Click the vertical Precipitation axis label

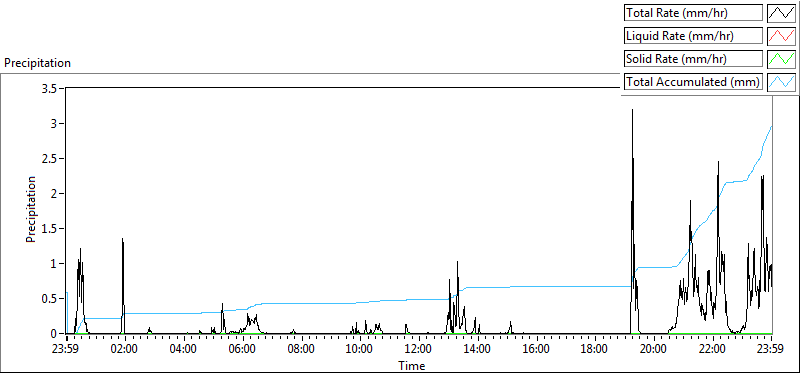coord(31,209)
